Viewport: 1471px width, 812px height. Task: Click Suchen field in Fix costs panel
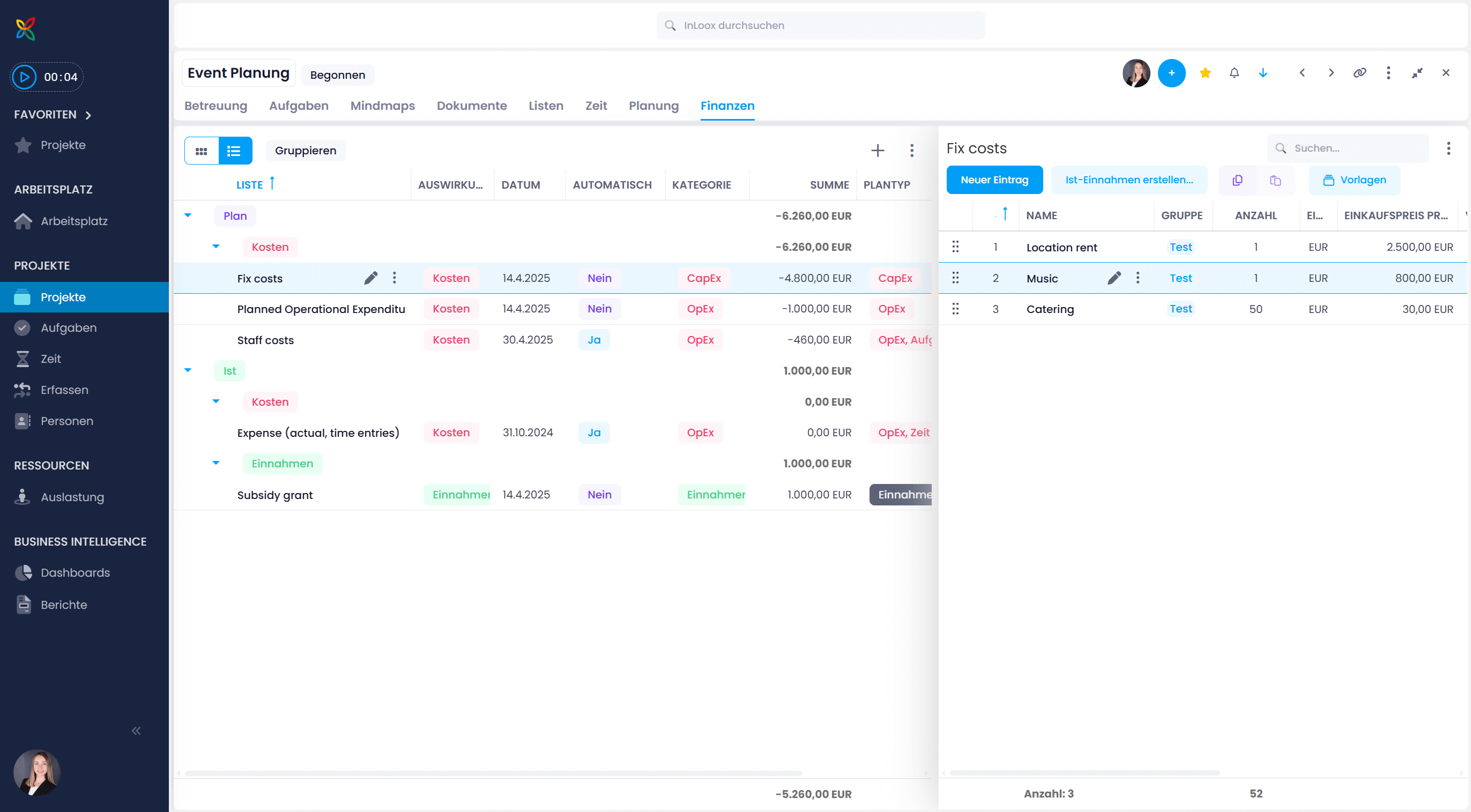point(1348,148)
